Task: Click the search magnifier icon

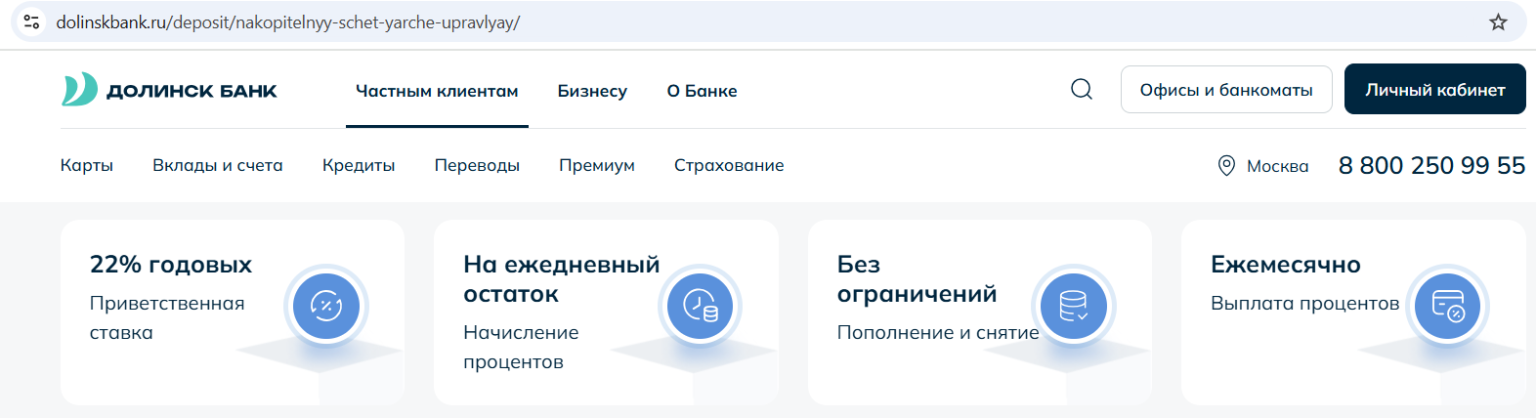Action: click(x=1081, y=90)
